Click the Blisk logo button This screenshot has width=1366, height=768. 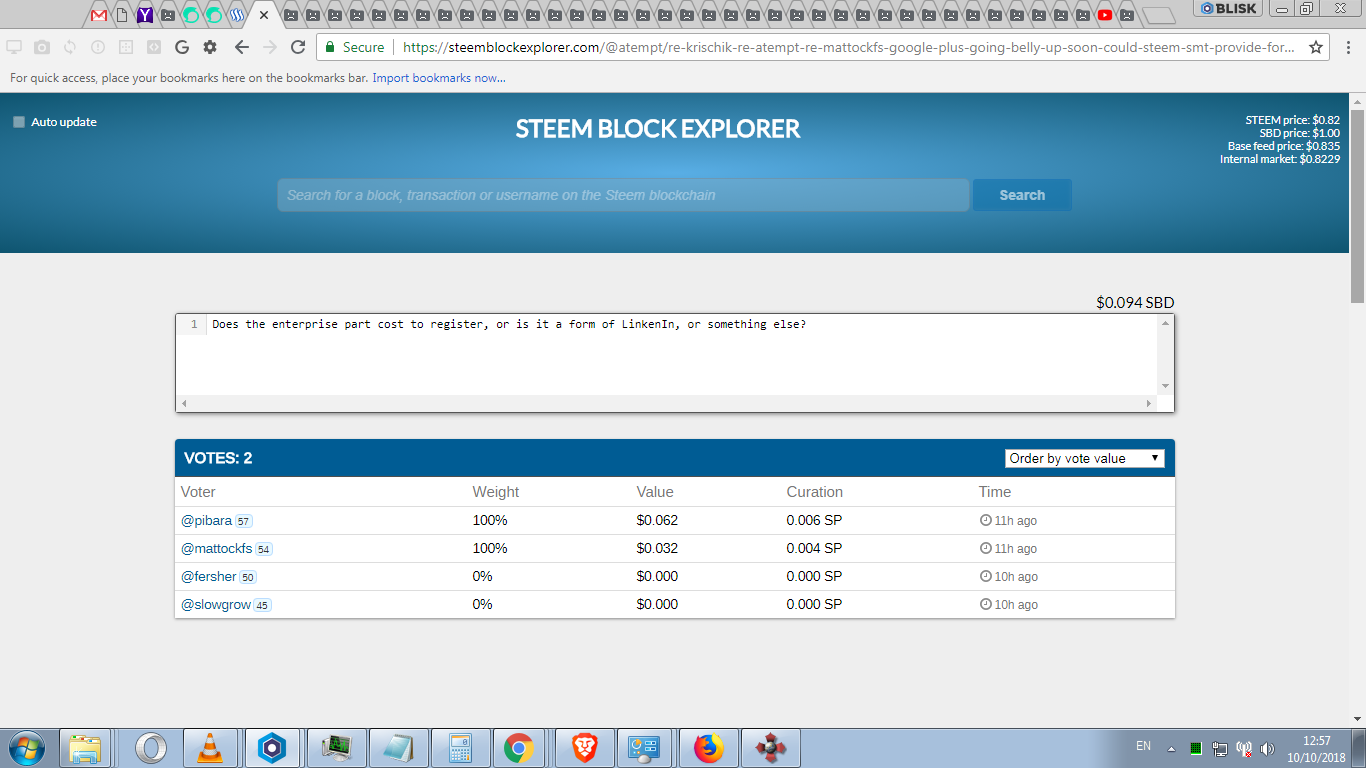pyautogui.click(x=1228, y=8)
